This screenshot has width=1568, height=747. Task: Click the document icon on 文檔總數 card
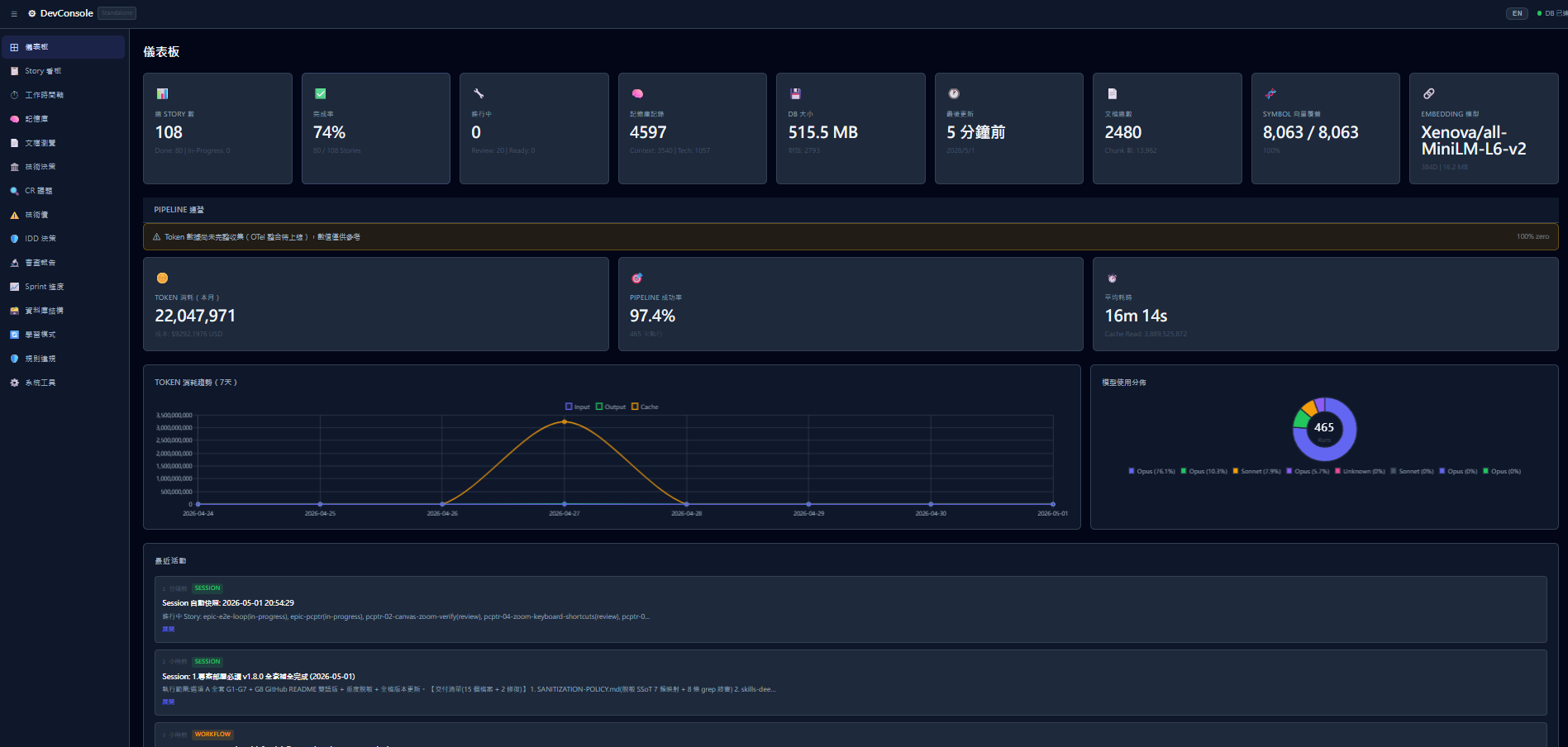[x=1112, y=93]
